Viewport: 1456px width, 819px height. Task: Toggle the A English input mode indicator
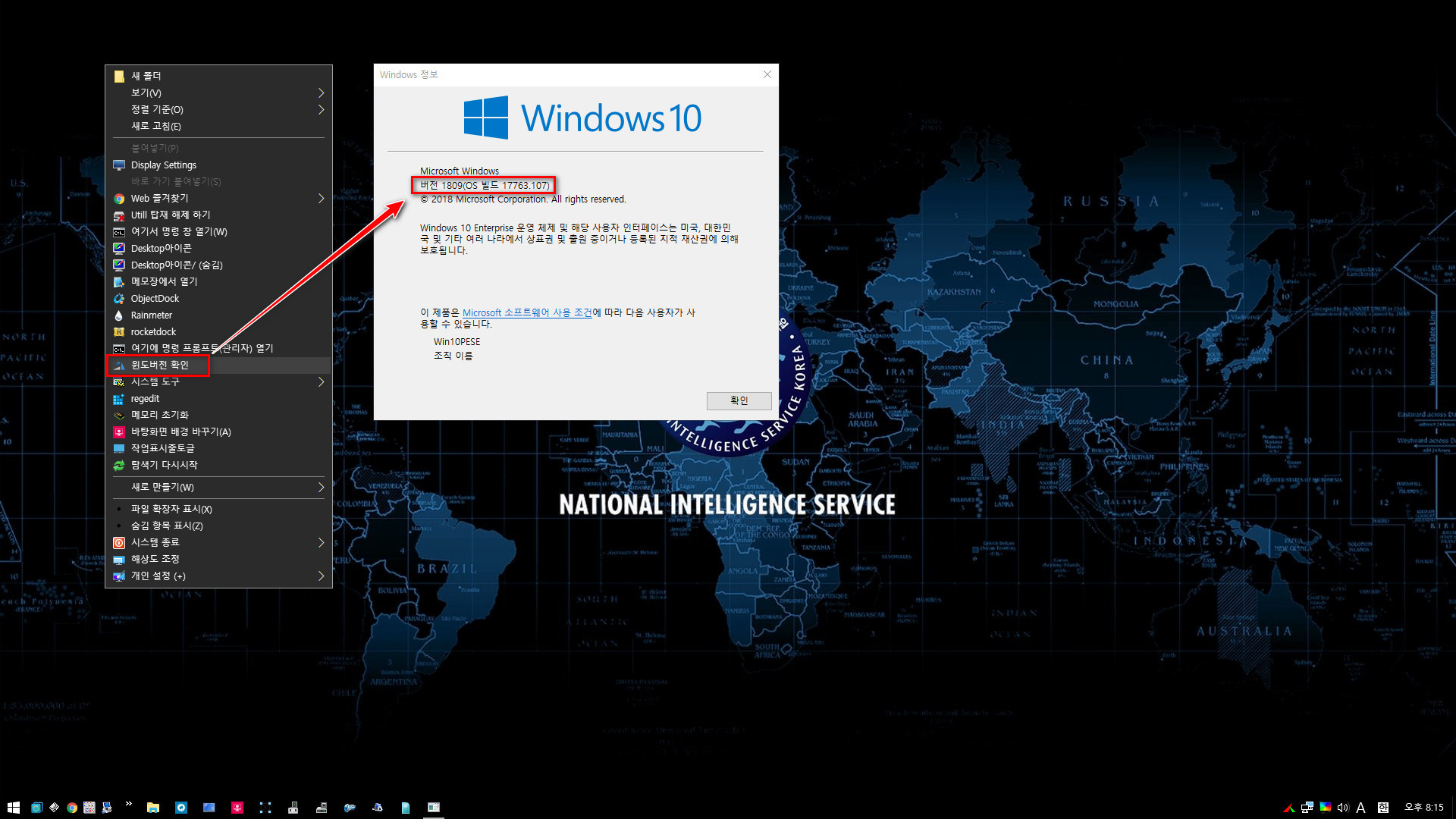point(1361,808)
